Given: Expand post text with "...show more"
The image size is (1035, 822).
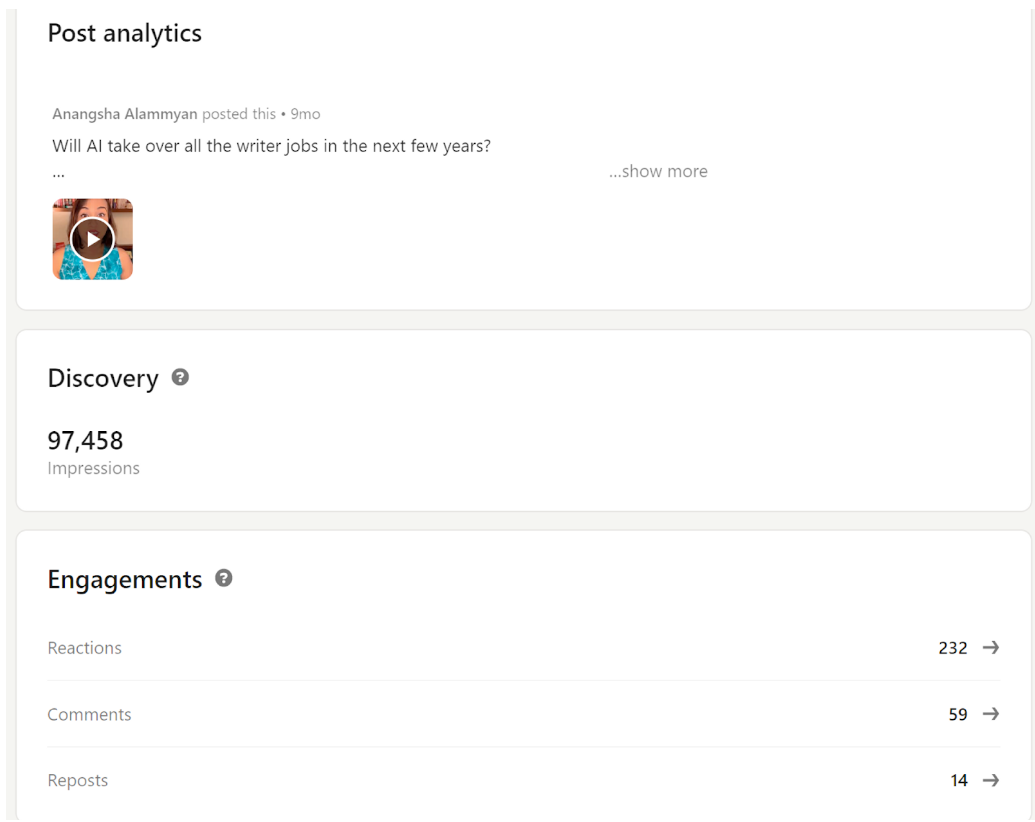Looking at the screenshot, I should [x=658, y=171].
